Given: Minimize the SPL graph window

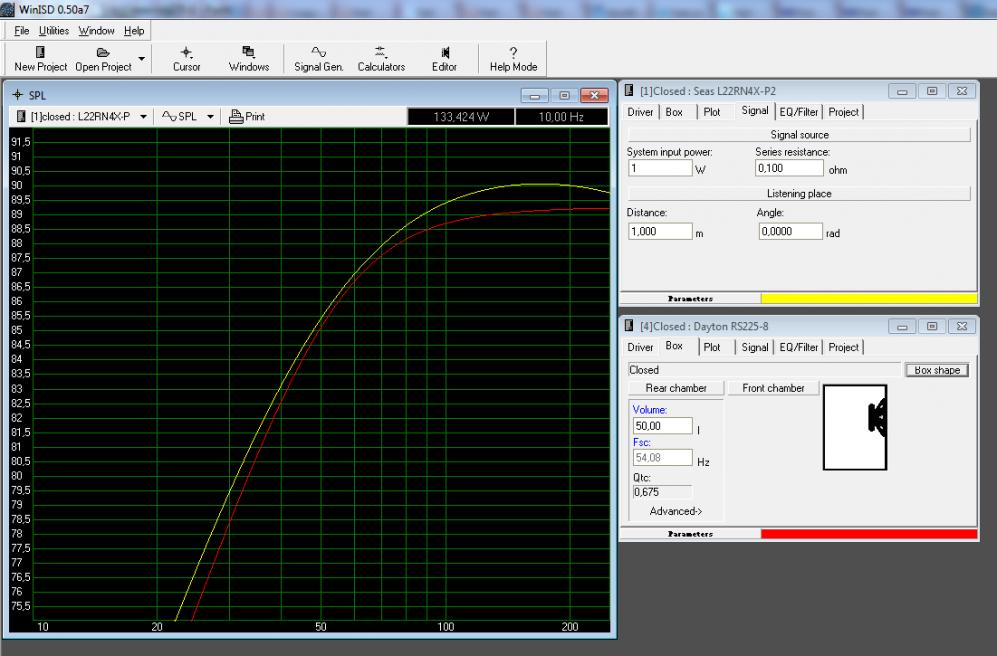Looking at the screenshot, I should [535, 95].
